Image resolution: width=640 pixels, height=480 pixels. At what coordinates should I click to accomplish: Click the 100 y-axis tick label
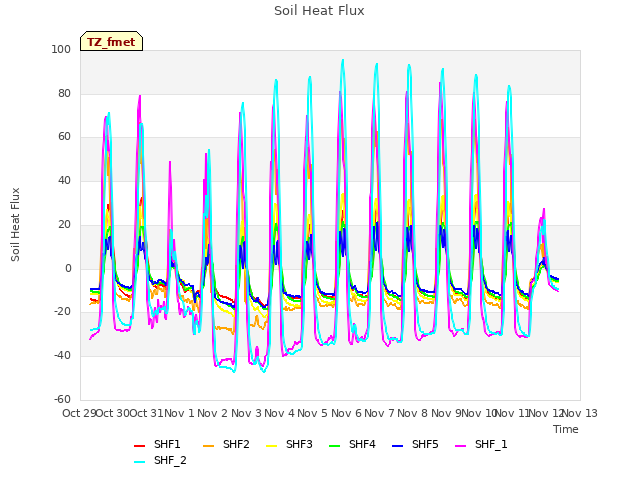tap(61, 50)
